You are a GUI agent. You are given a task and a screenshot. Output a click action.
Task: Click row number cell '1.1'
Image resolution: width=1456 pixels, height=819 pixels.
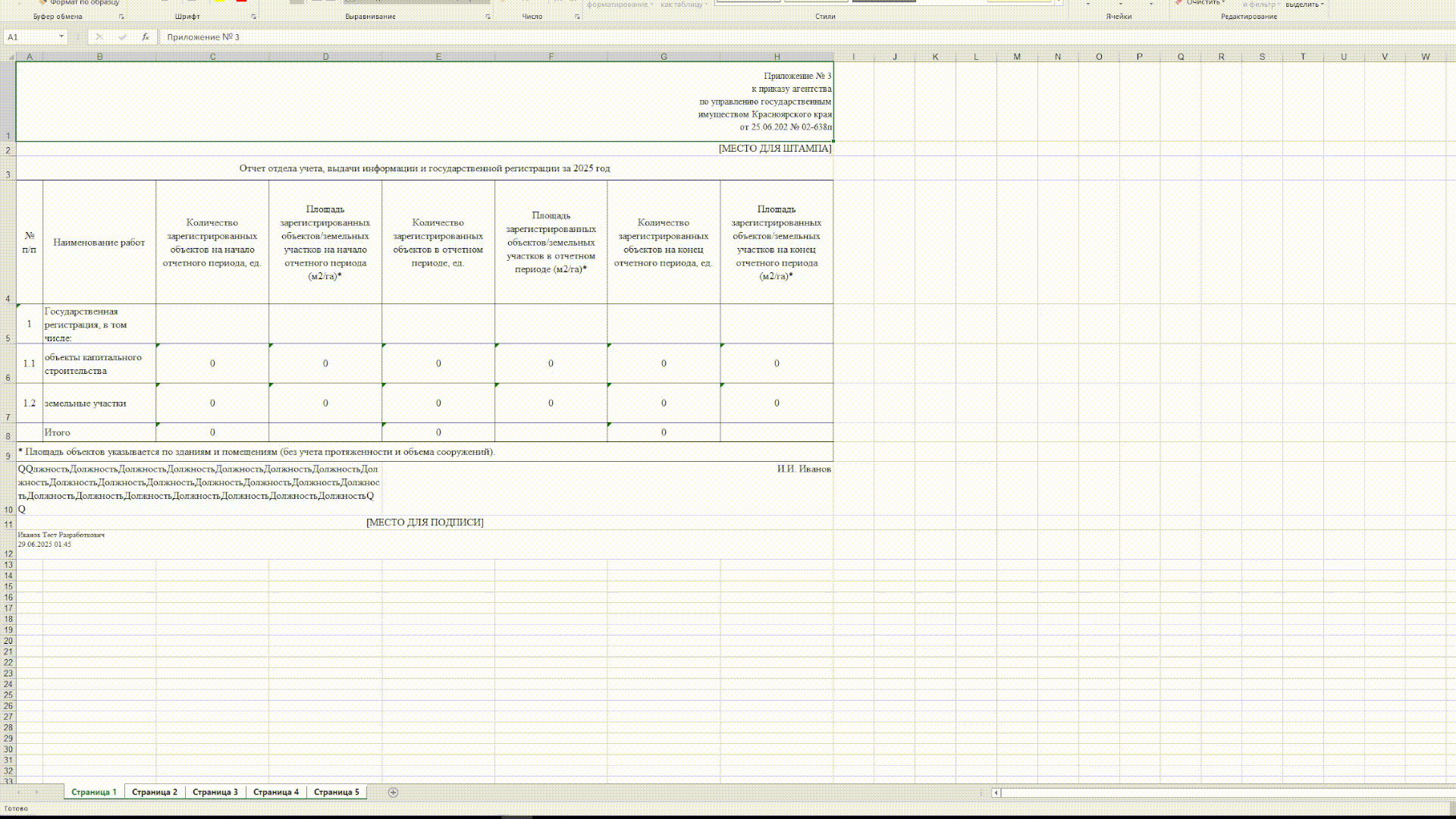[30, 364]
